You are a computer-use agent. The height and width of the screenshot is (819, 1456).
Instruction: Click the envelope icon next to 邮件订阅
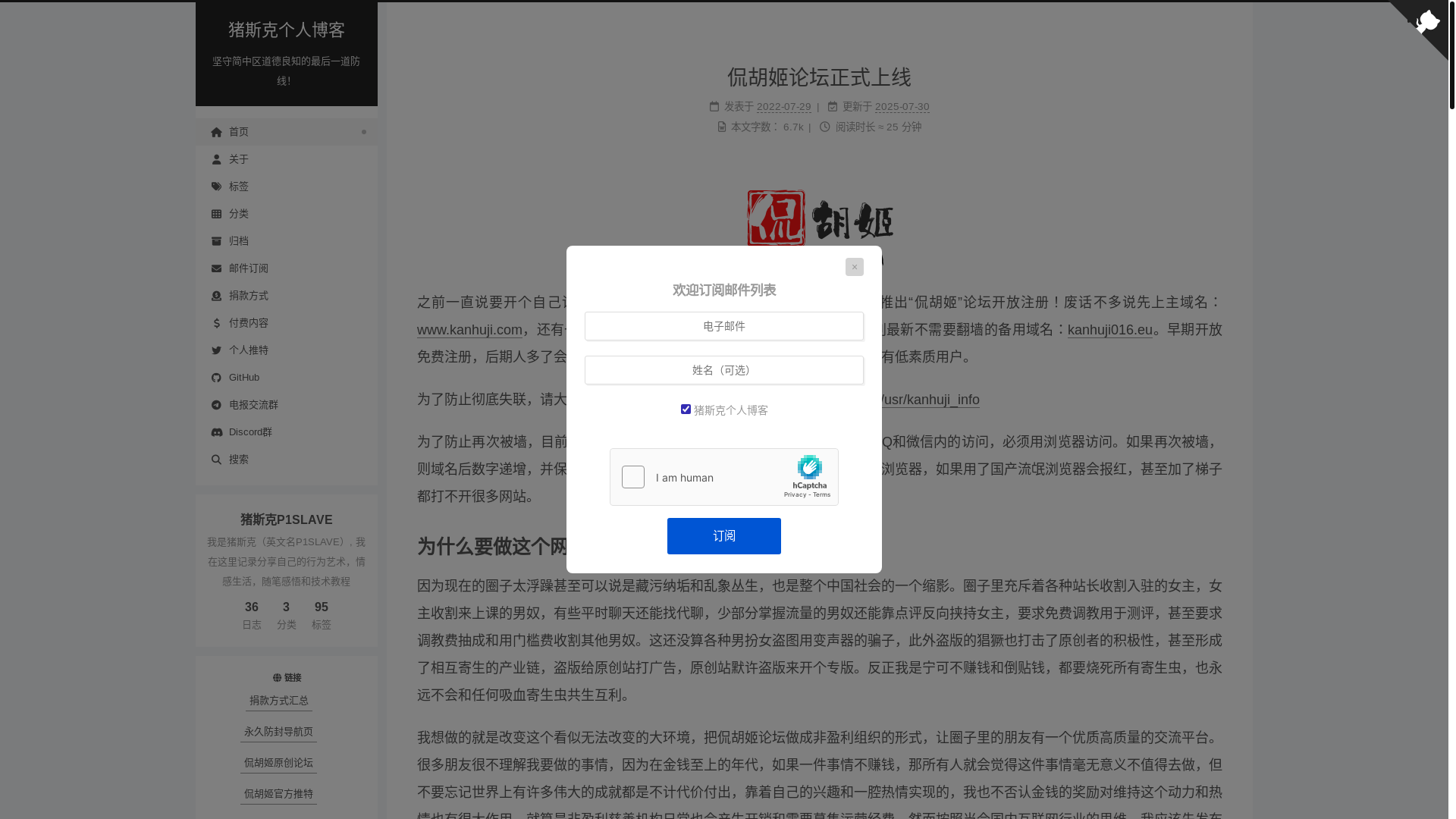pos(216,268)
